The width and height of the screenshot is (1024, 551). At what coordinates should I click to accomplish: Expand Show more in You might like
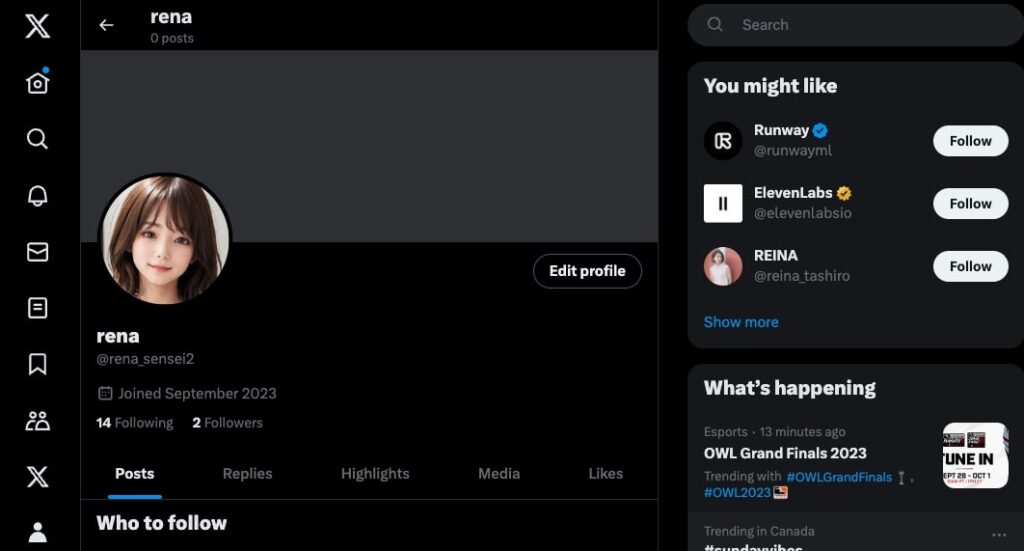(741, 322)
